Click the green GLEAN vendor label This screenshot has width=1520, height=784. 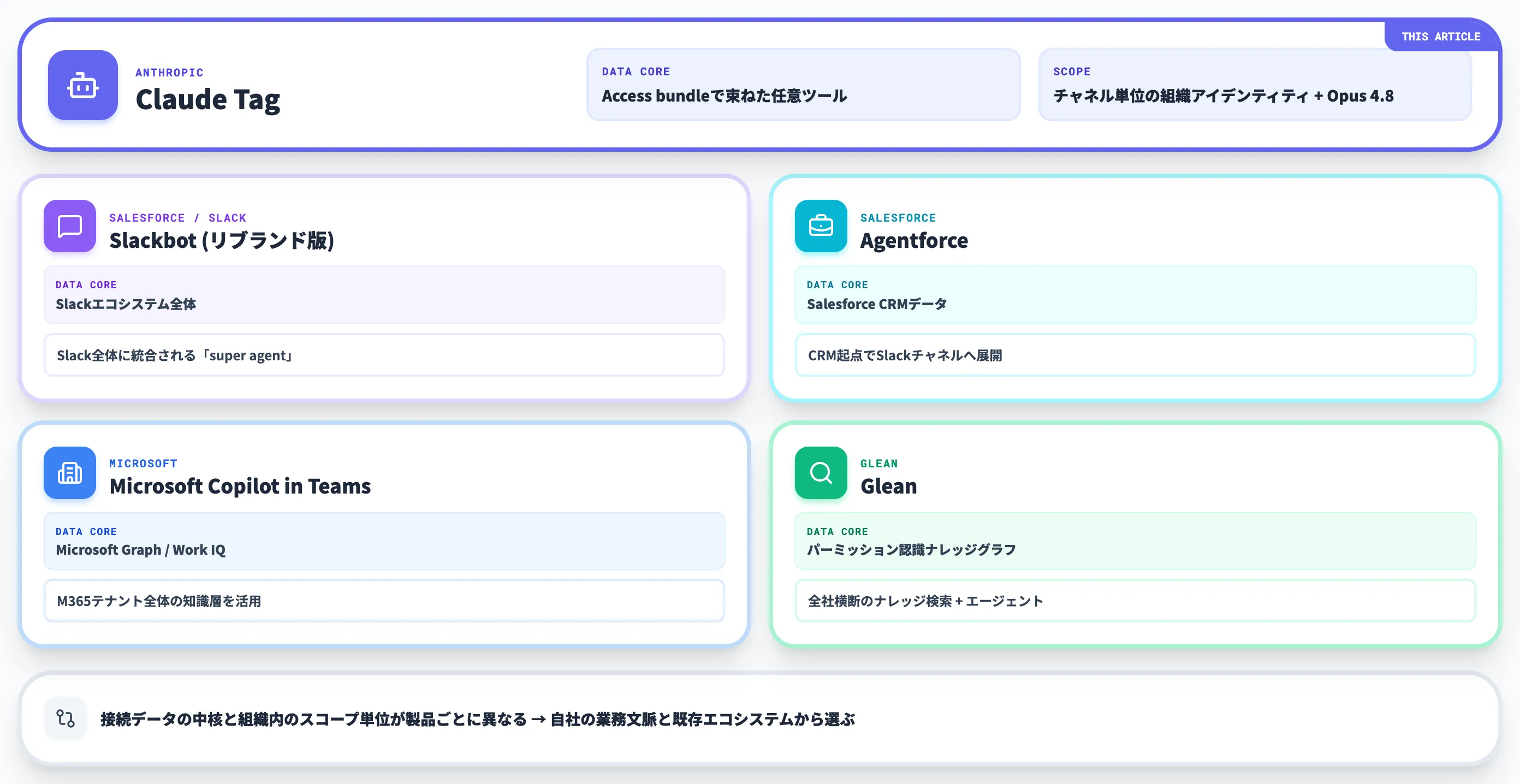tap(878, 464)
